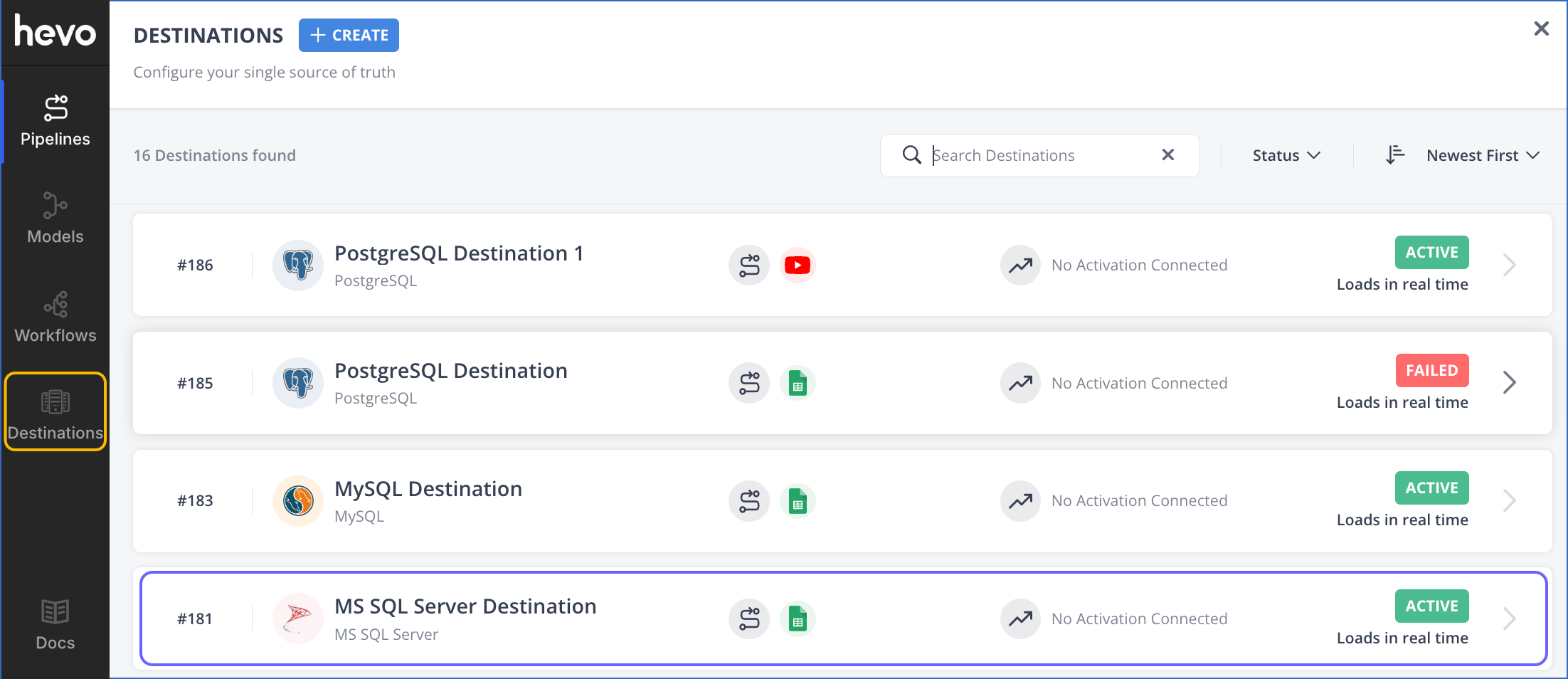Open the Pipelines section in the sidebar
The height and width of the screenshot is (679, 1568).
pos(55,120)
